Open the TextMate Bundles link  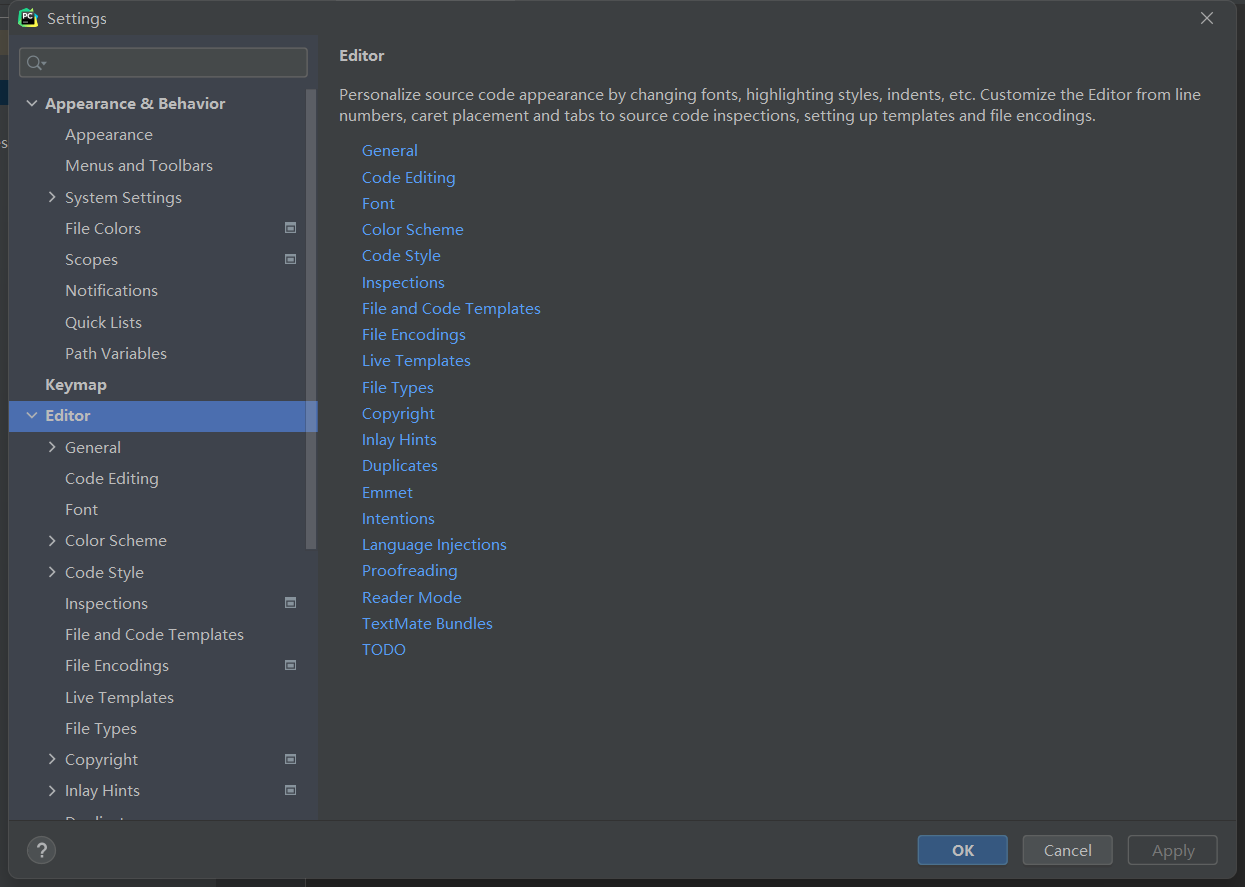[427, 623]
